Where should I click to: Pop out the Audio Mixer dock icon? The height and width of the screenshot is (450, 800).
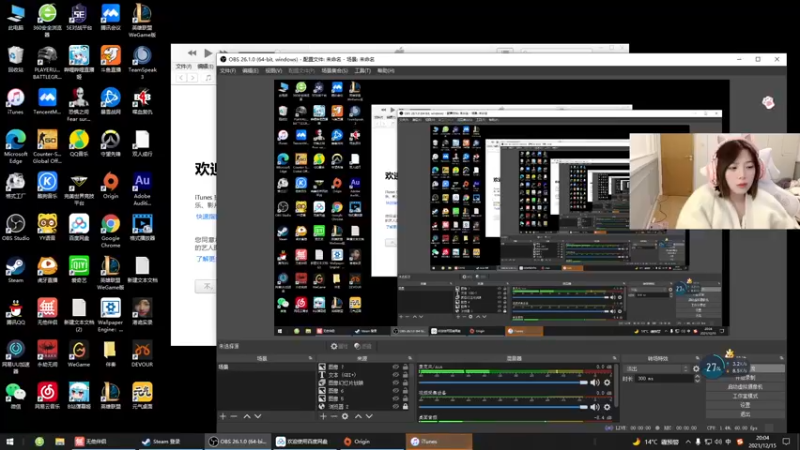point(614,358)
